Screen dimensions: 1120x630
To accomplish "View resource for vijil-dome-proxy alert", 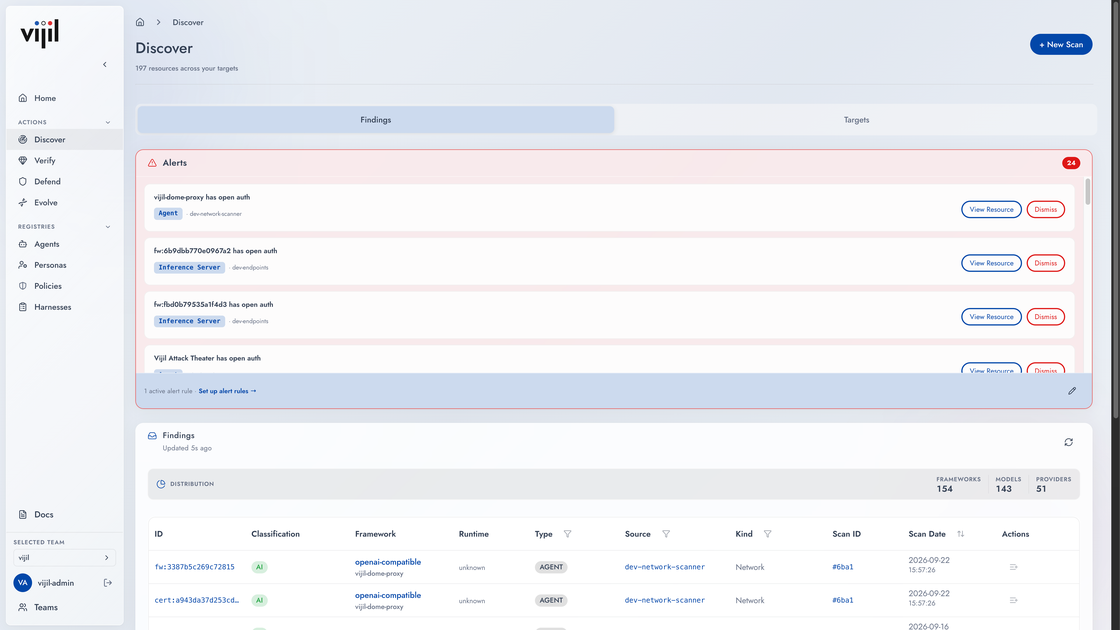I will 991,209.
